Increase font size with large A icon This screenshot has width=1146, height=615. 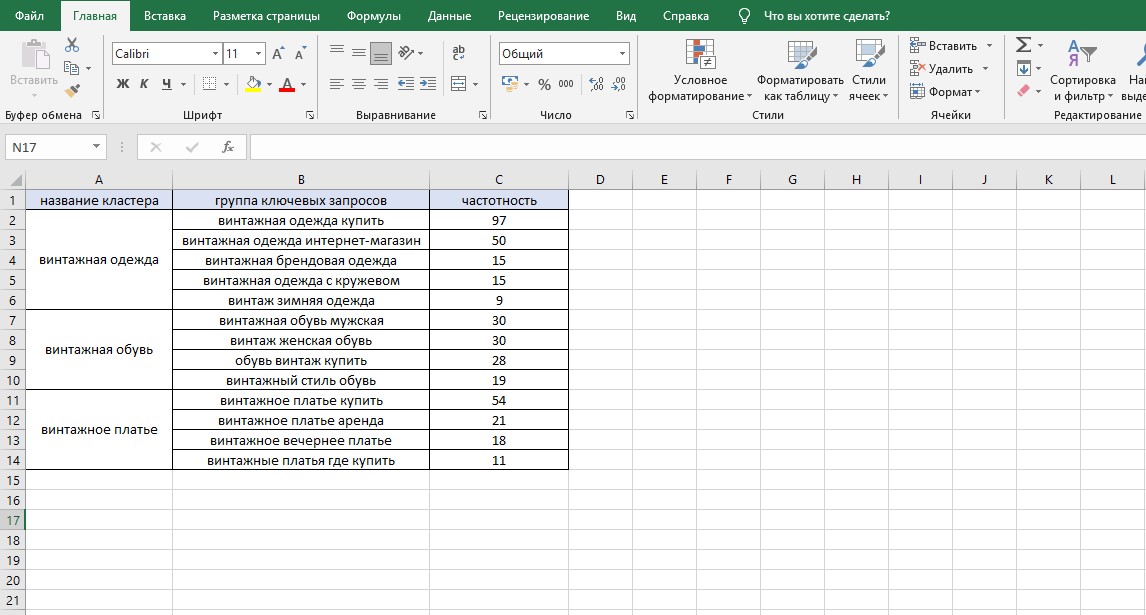[x=278, y=53]
